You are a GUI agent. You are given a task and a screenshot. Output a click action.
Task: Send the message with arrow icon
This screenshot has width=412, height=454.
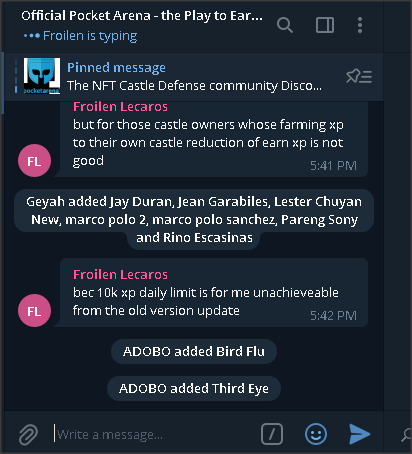359,434
